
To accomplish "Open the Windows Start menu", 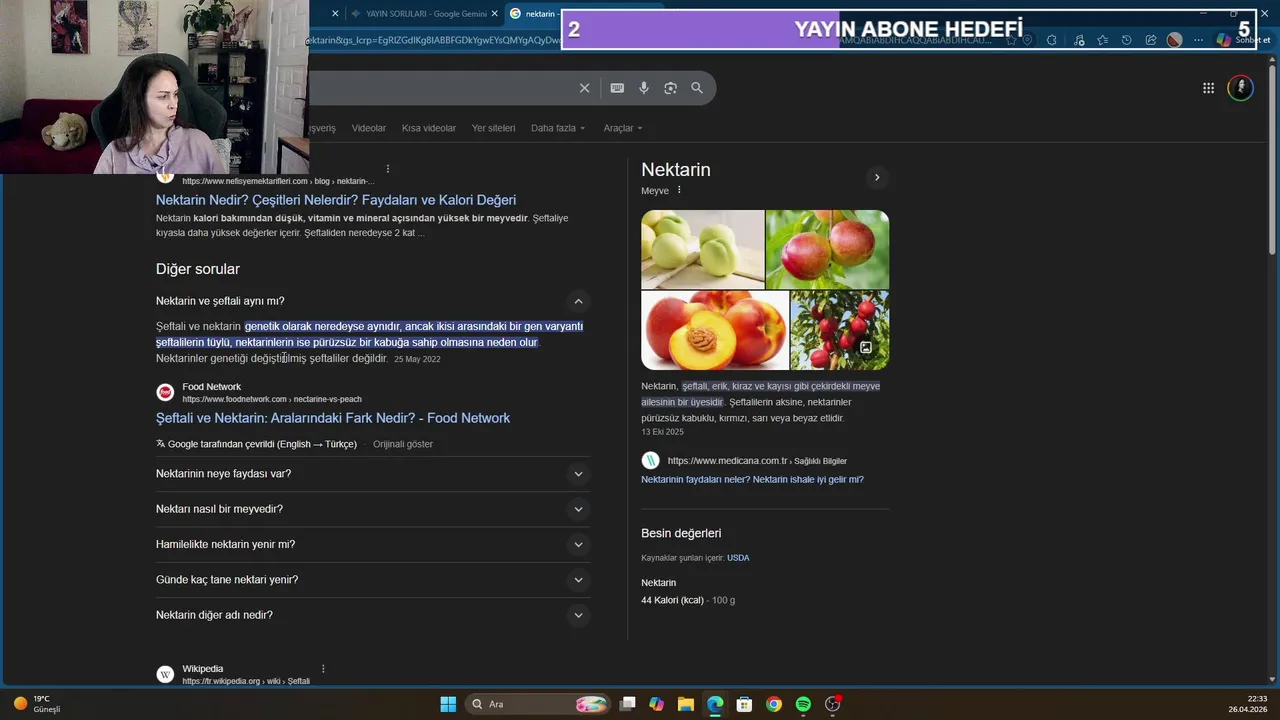I will tap(448, 704).
